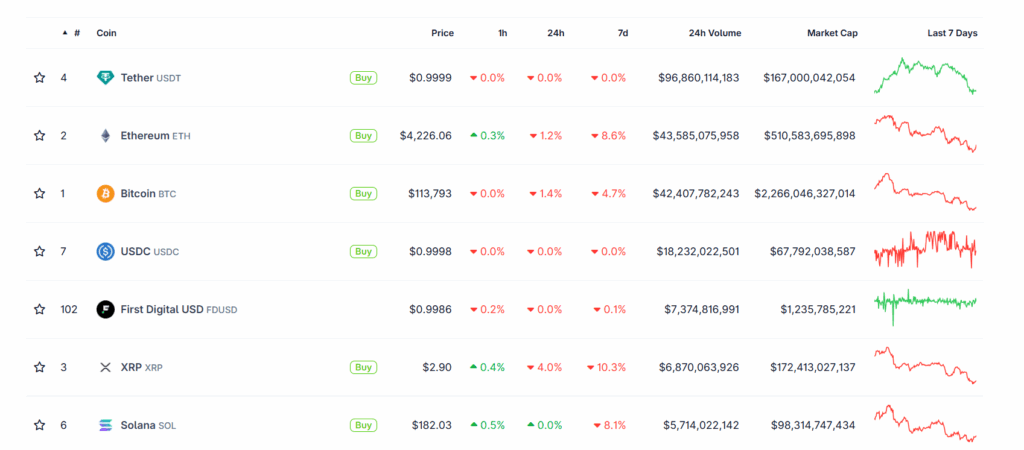The height and width of the screenshot is (450, 1024).
Task: Sort the table by Market Cap header
Action: tap(832, 33)
